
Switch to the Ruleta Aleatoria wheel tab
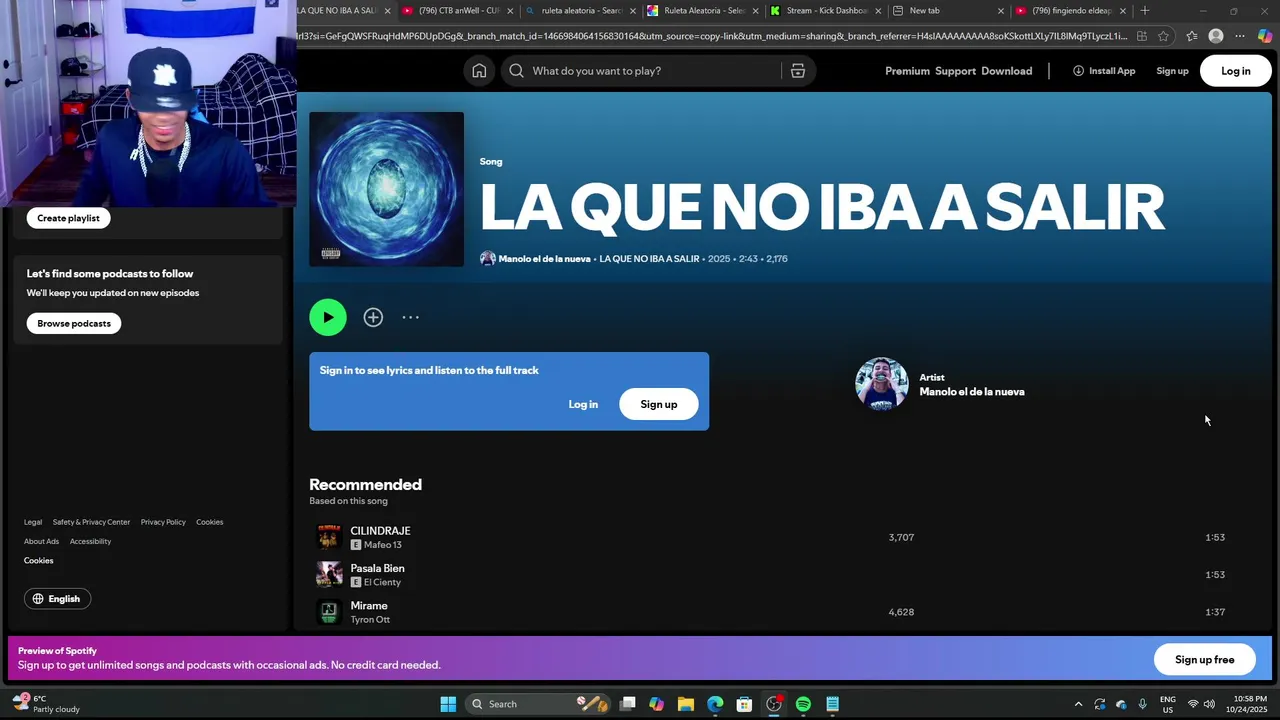[703, 11]
